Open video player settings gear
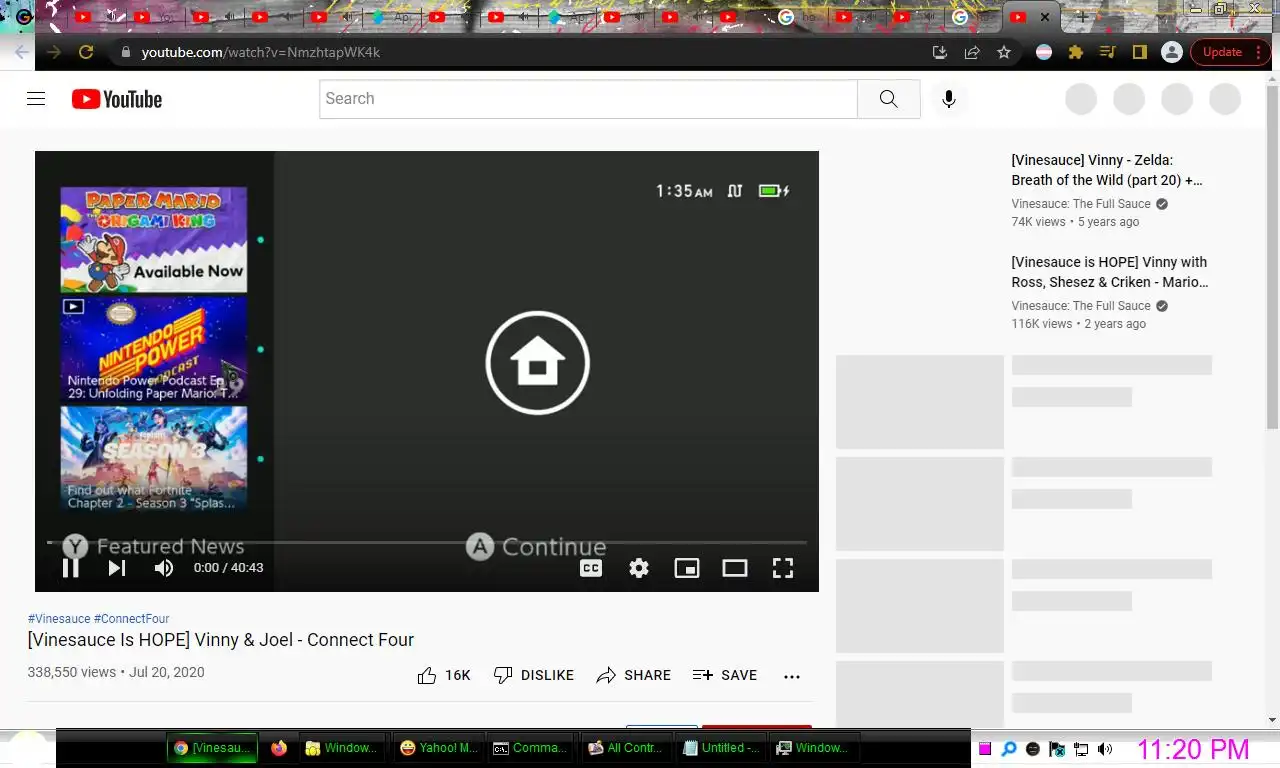Image resolution: width=1280 pixels, height=768 pixels. point(639,568)
